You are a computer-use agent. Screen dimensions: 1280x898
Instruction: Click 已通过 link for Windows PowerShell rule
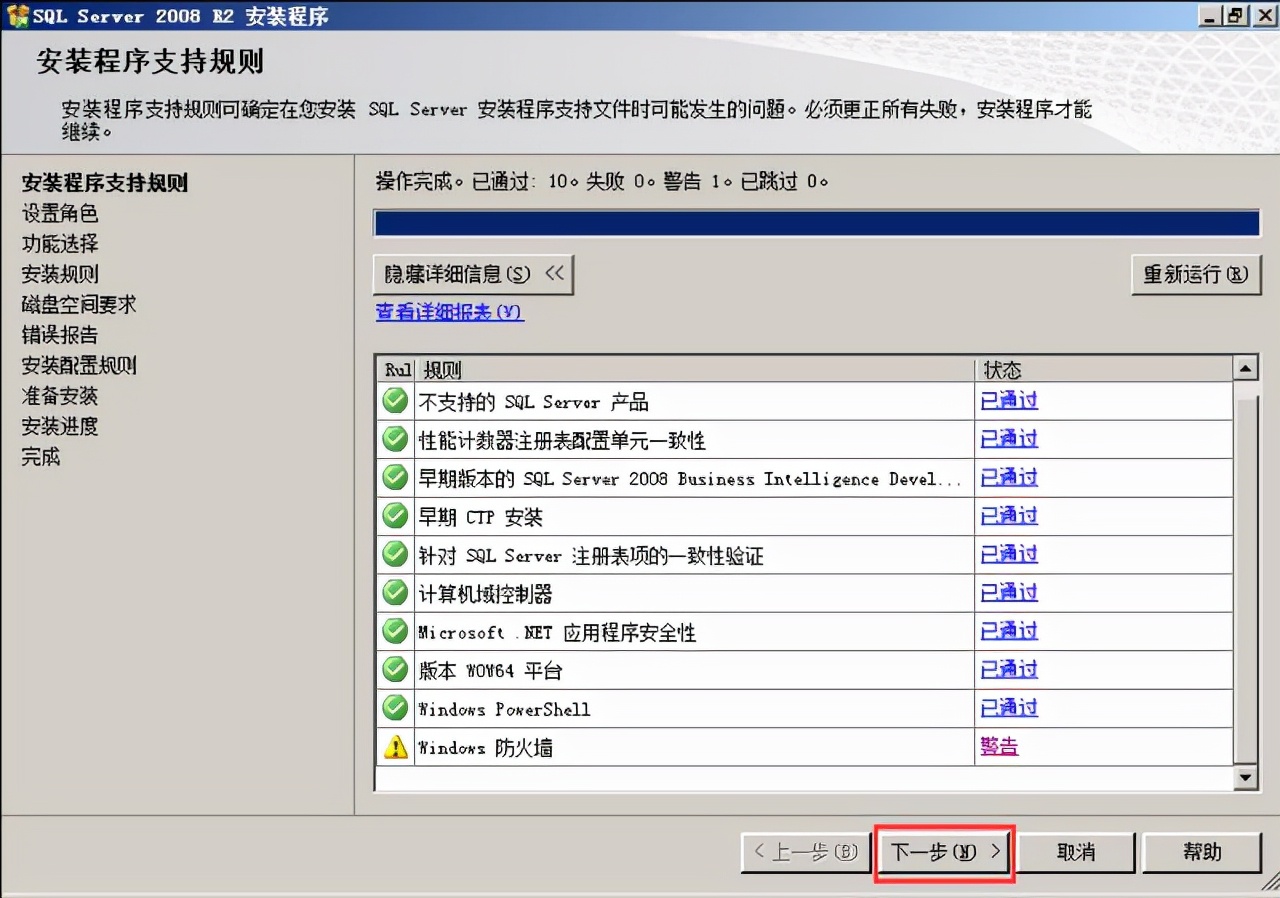(x=1008, y=707)
